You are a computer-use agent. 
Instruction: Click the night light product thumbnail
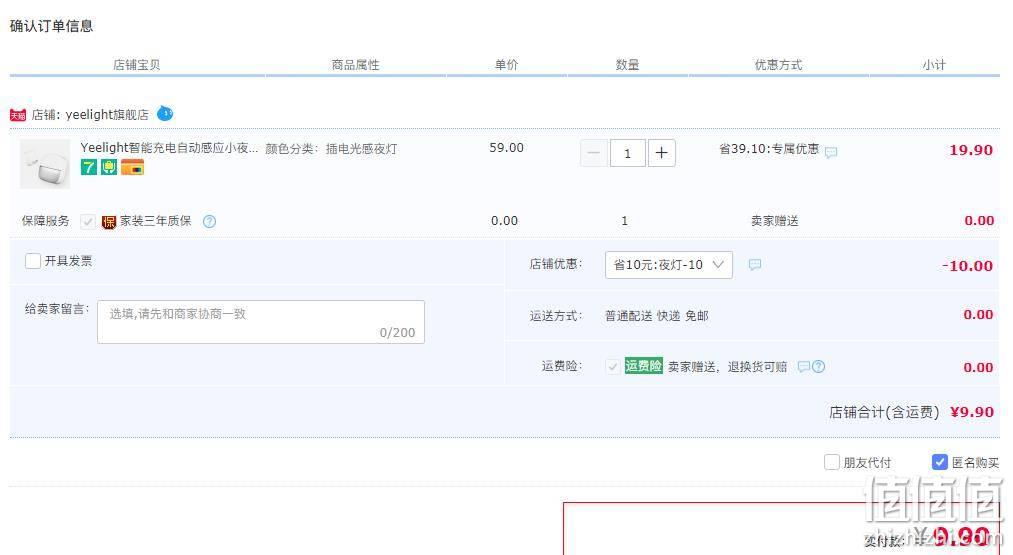(45, 164)
